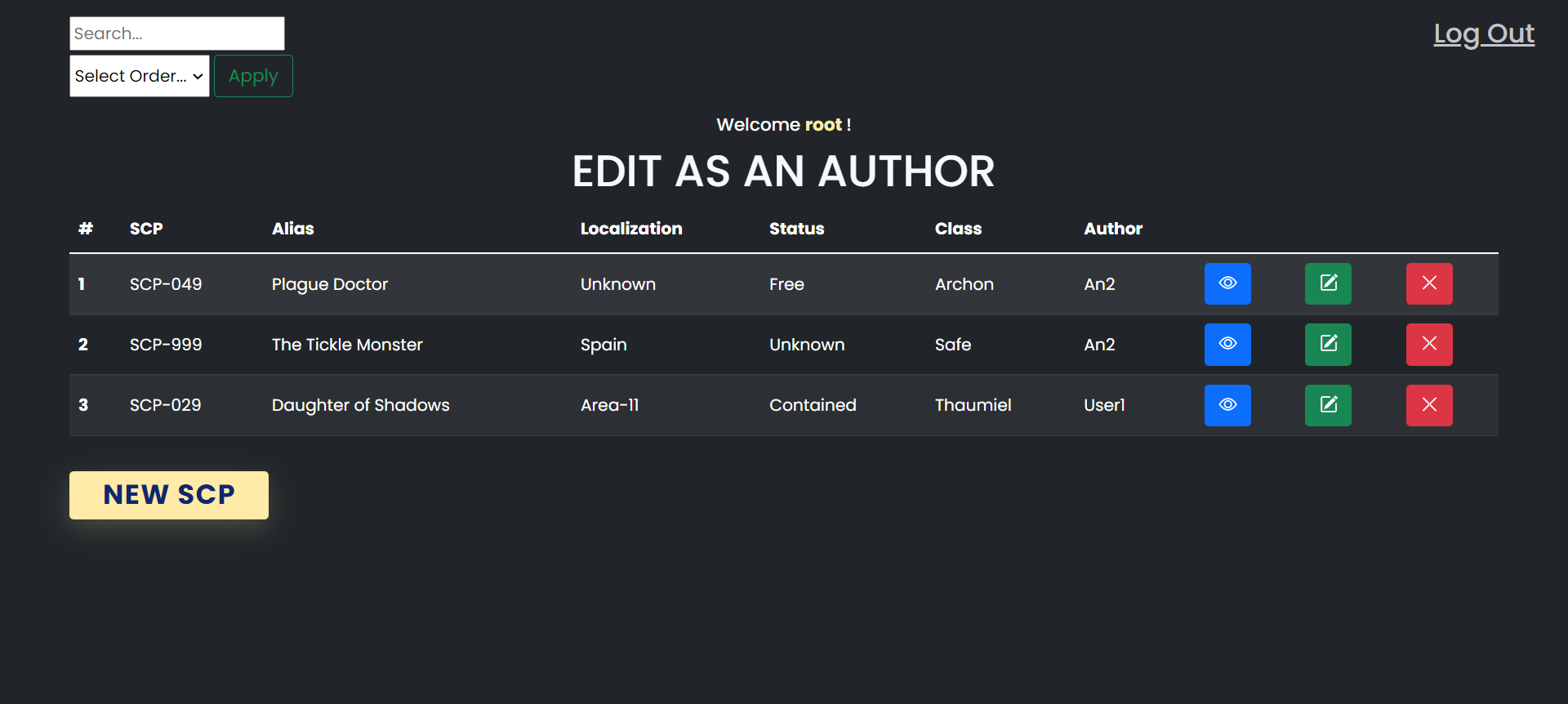The height and width of the screenshot is (704, 1568).
Task: Click the Status column header
Action: point(796,229)
